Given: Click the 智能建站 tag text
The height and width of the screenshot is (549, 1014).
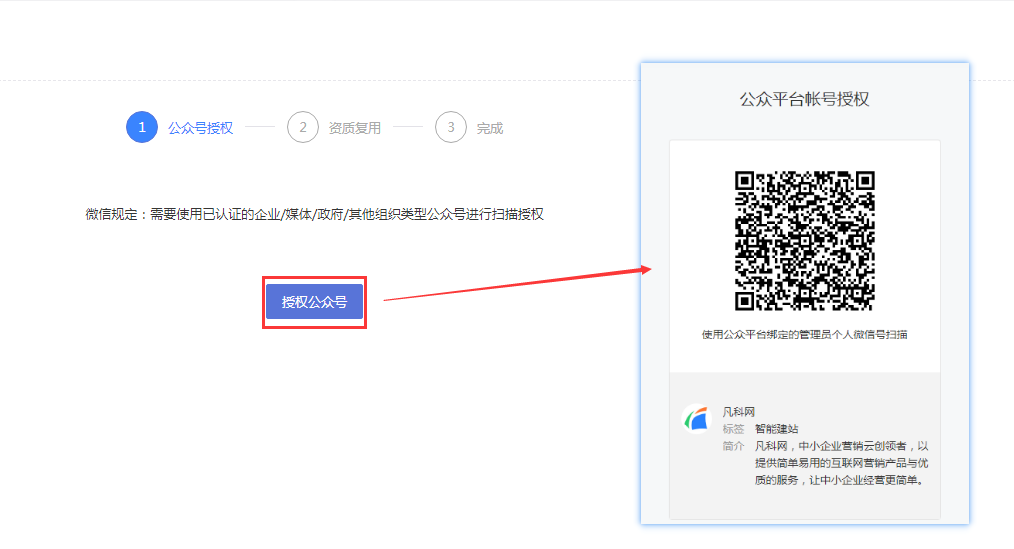Looking at the screenshot, I should pyautogui.click(x=777, y=429).
